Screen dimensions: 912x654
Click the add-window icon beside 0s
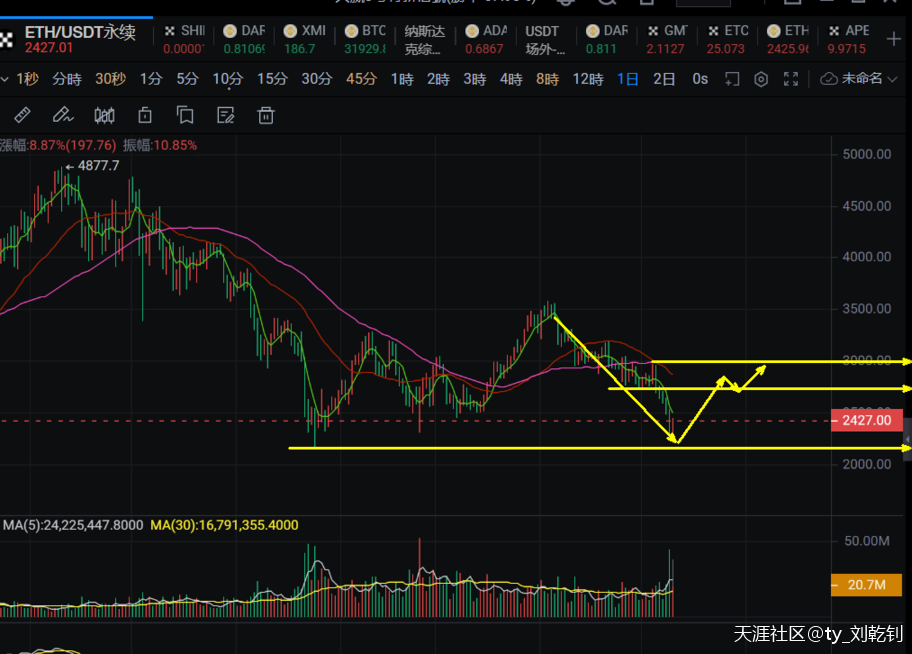click(x=732, y=79)
